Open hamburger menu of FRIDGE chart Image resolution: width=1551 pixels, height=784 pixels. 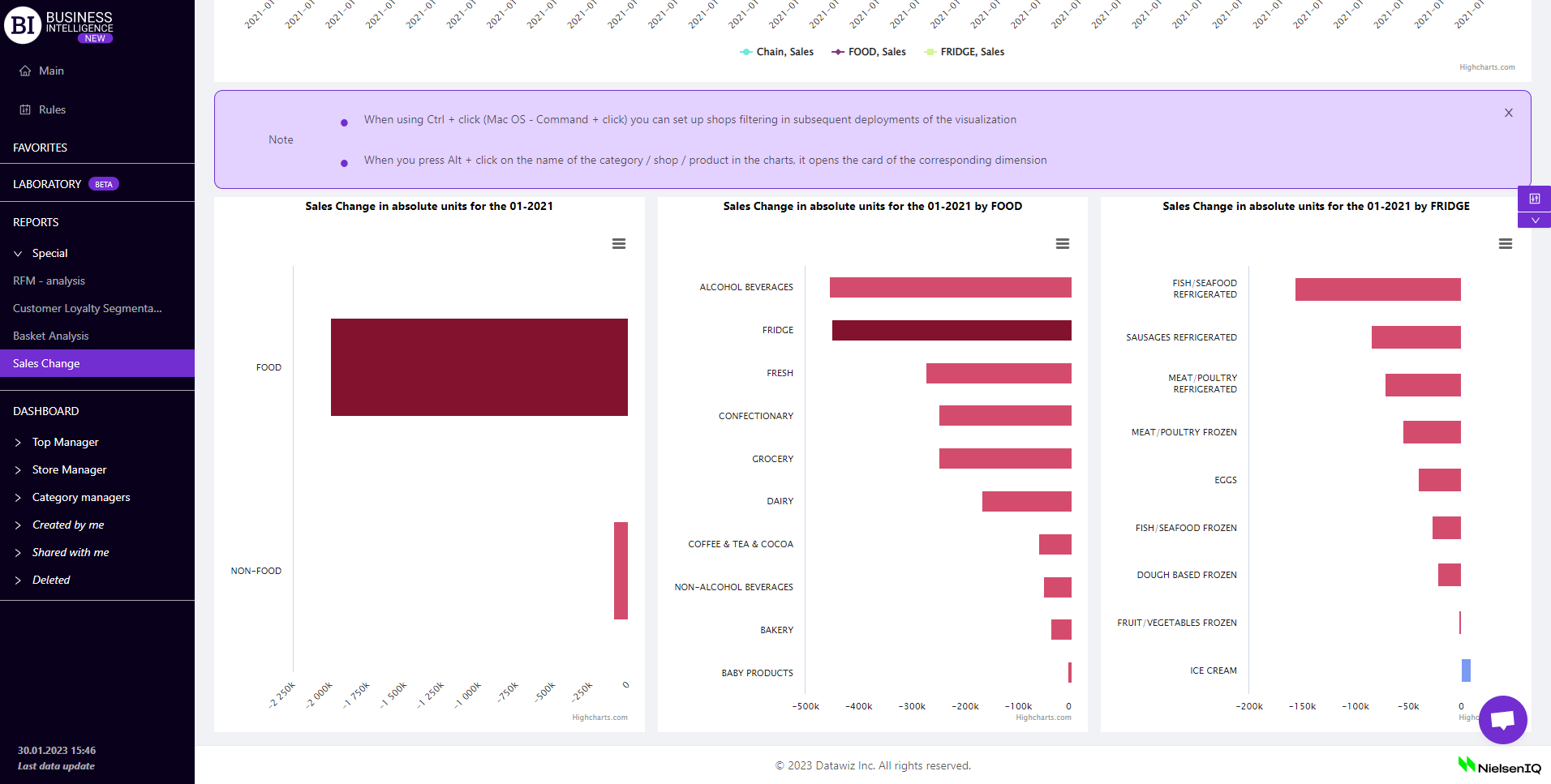(x=1505, y=244)
